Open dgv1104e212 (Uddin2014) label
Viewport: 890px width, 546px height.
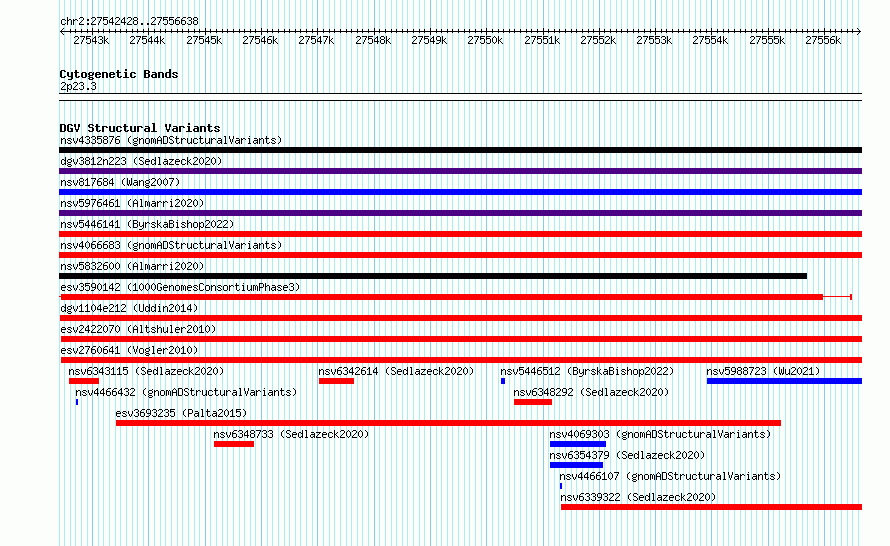pos(129,308)
